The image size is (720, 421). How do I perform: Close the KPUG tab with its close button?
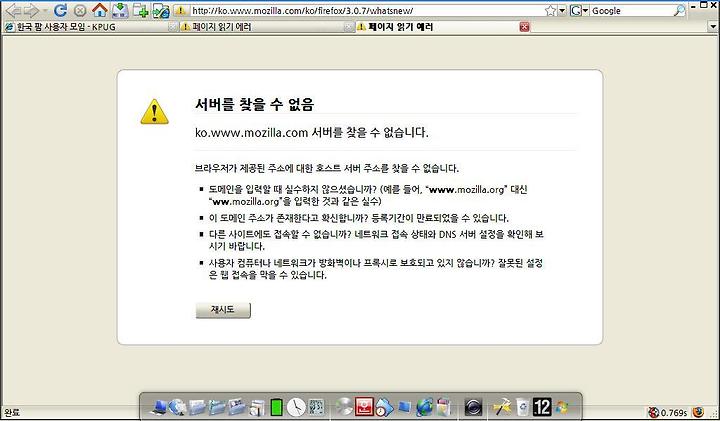[172, 27]
